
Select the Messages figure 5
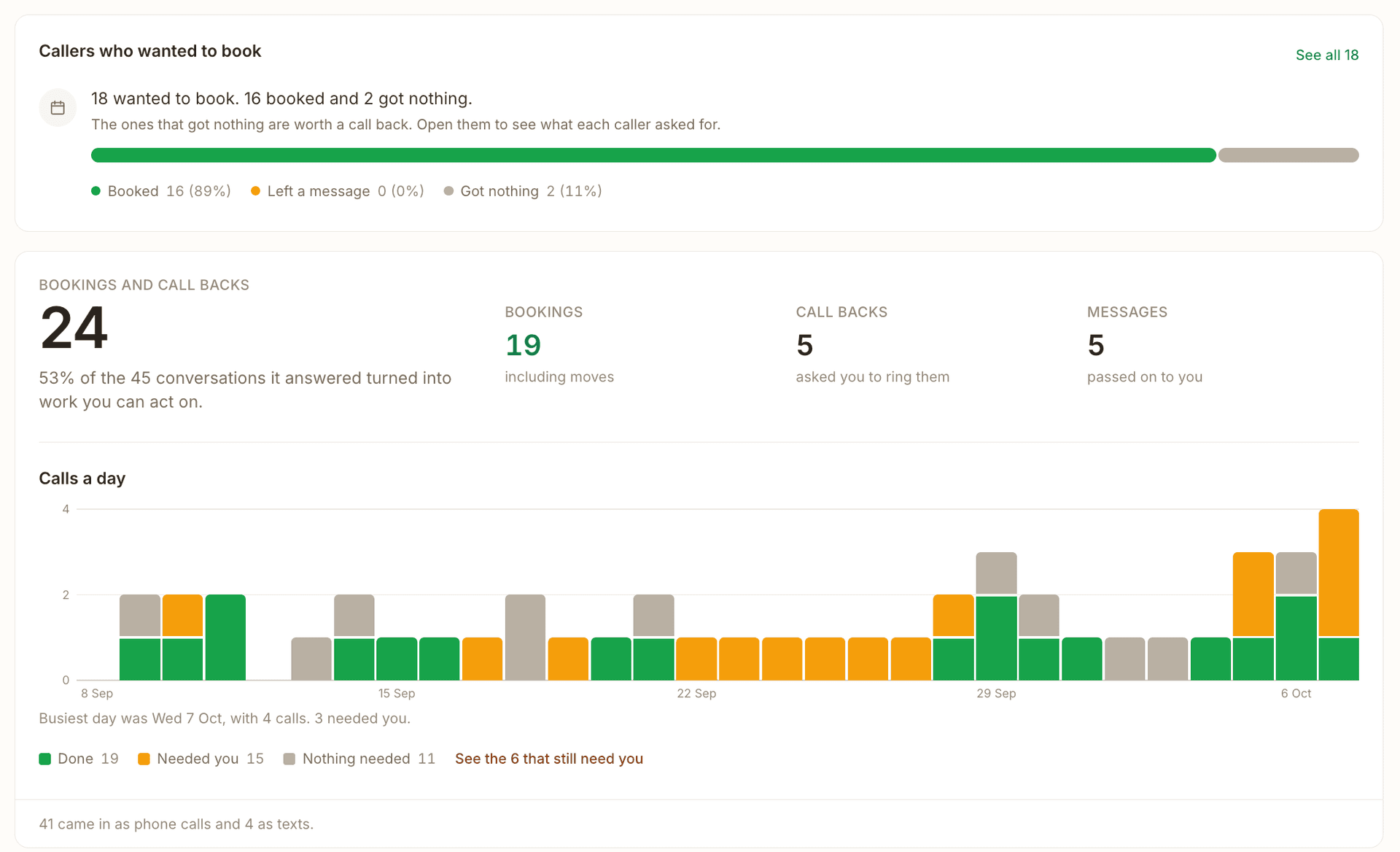[x=1096, y=345]
